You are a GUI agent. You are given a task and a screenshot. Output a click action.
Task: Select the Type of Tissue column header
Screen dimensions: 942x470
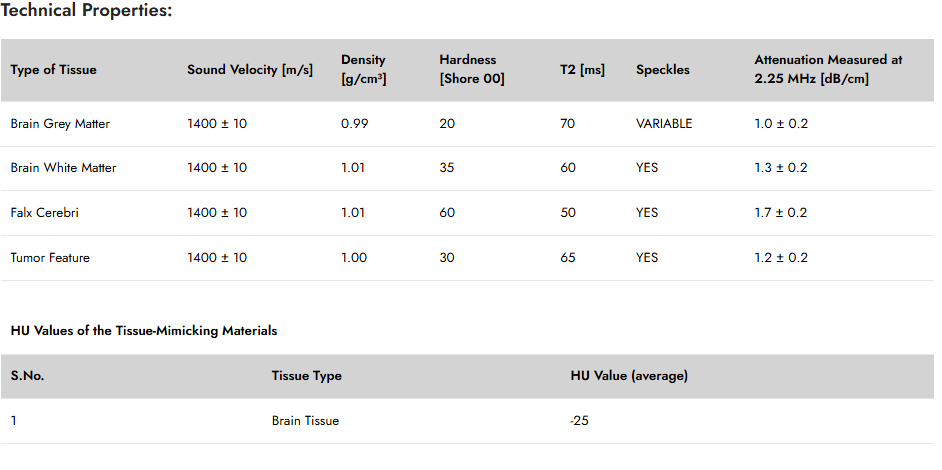click(x=53, y=70)
